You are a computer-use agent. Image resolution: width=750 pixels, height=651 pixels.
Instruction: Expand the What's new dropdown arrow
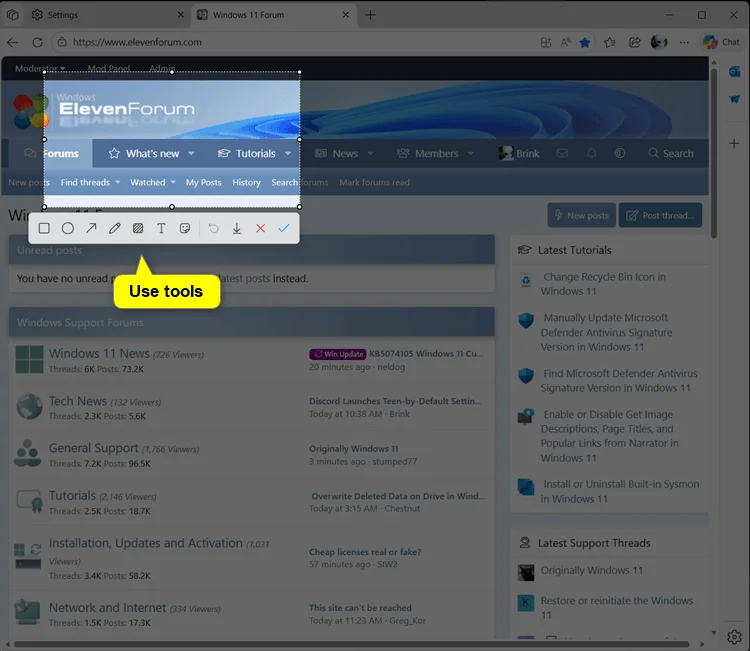coord(191,154)
